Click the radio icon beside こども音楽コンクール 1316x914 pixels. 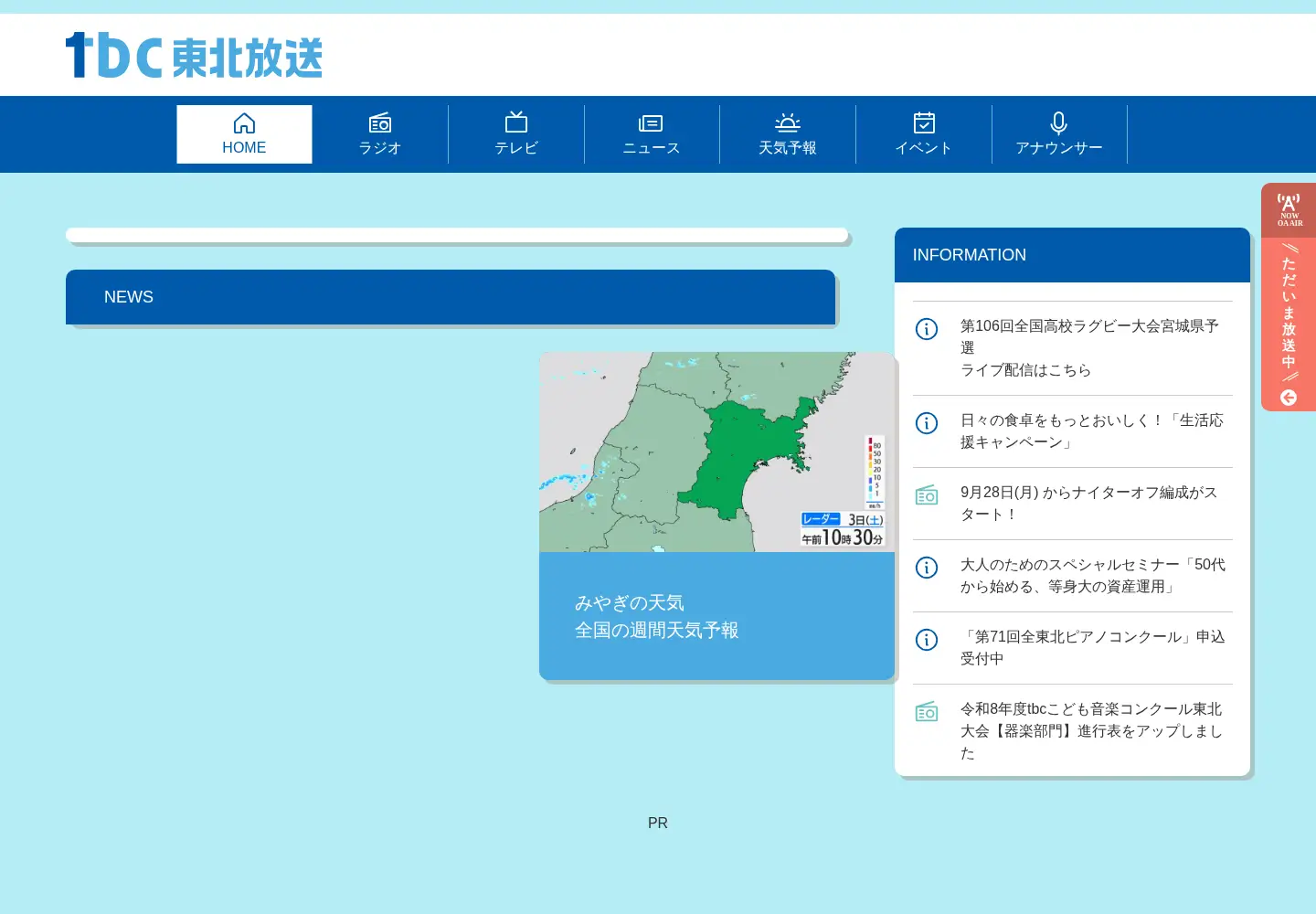click(x=927, y=712)
